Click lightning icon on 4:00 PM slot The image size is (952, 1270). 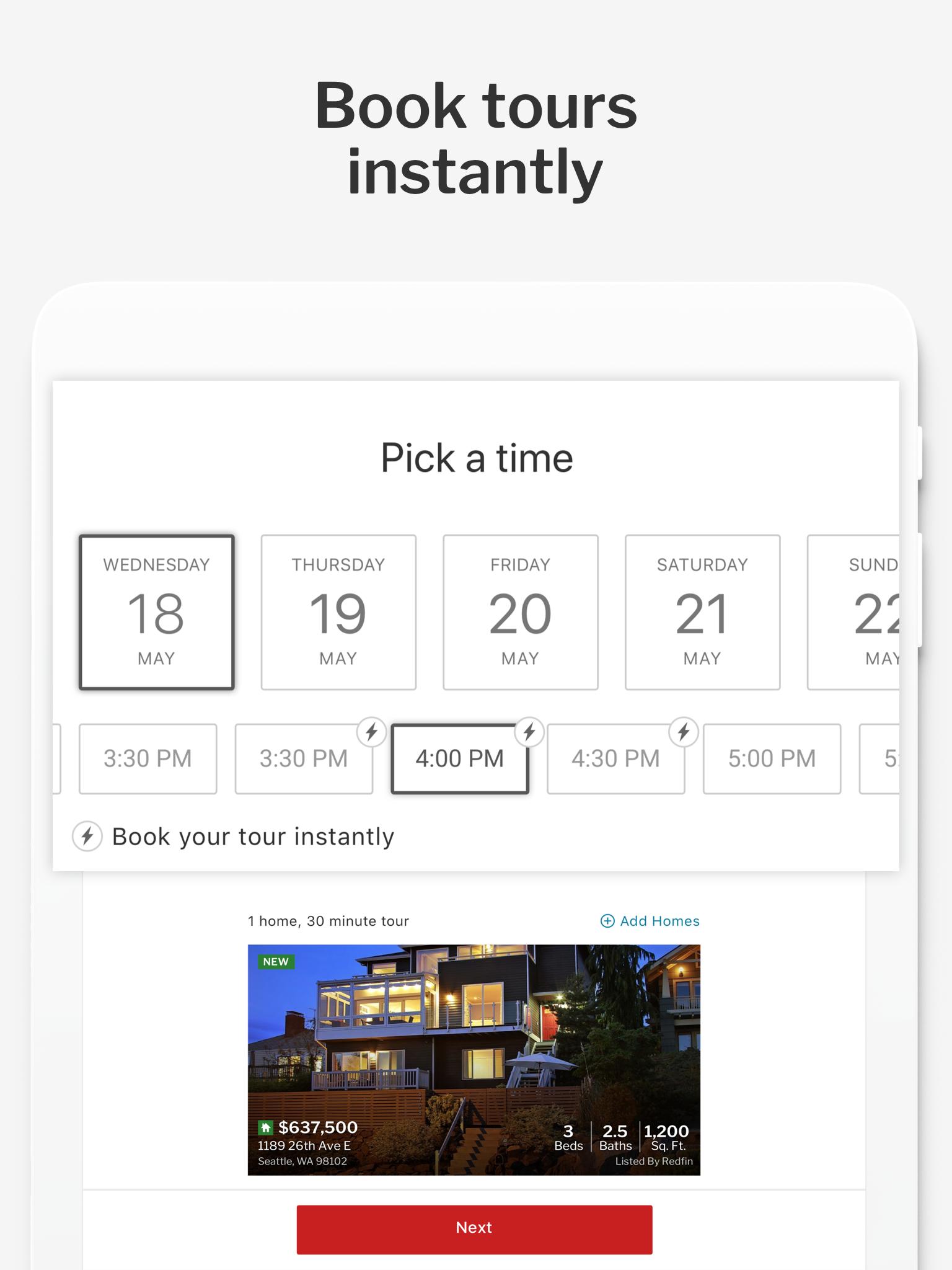[x=529, y=732]
